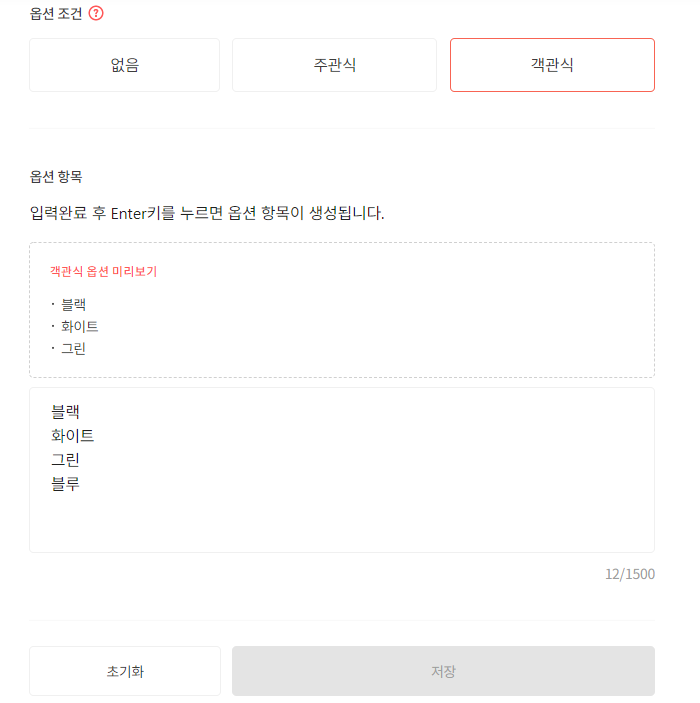Screen dimensions: 700x703
Task: Click the 12/1500 character counter
Action: [630, 574]
